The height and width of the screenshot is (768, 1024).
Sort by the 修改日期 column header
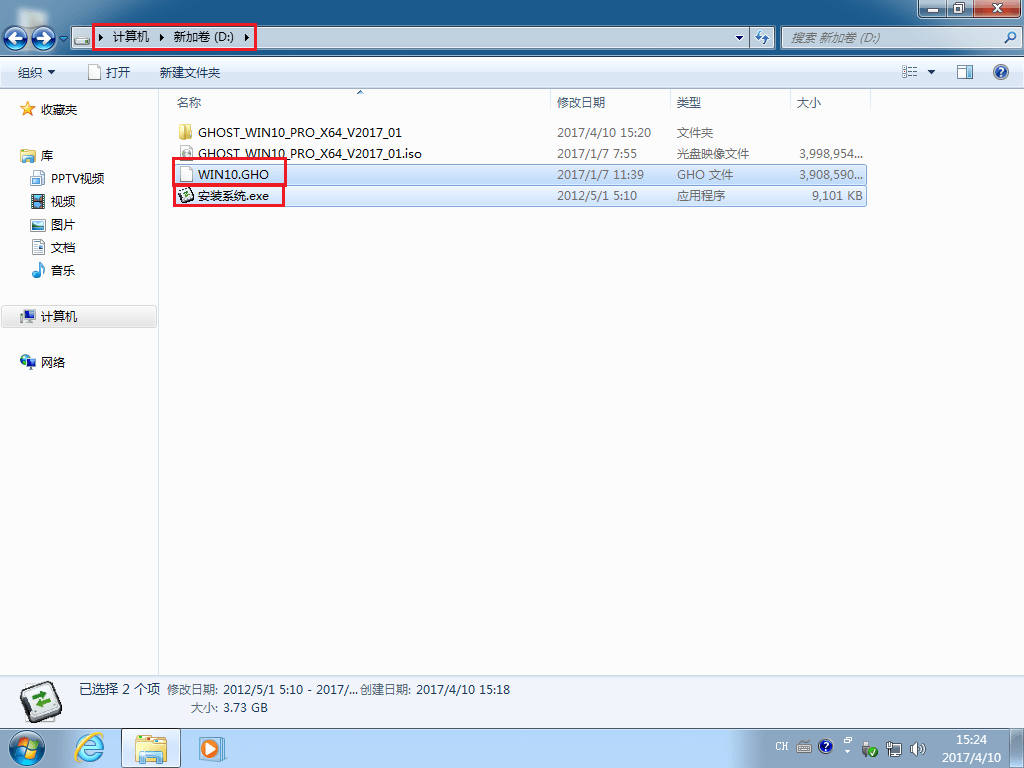coord(581,102)
